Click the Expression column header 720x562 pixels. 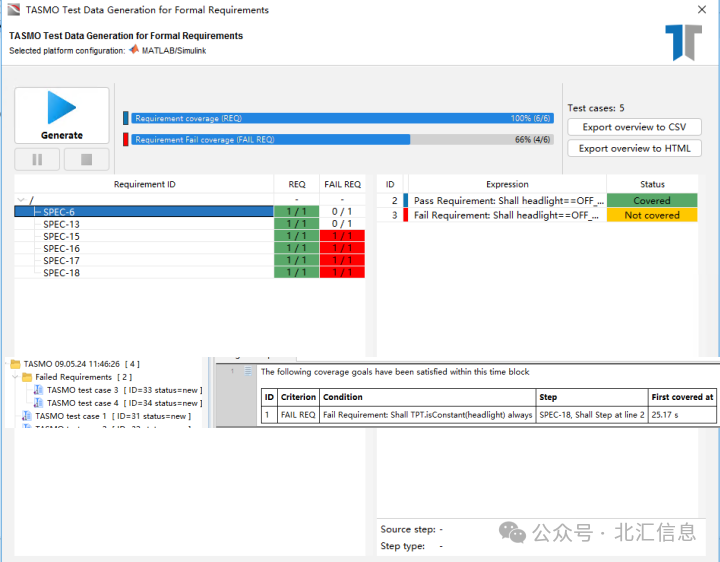(507, 184)
